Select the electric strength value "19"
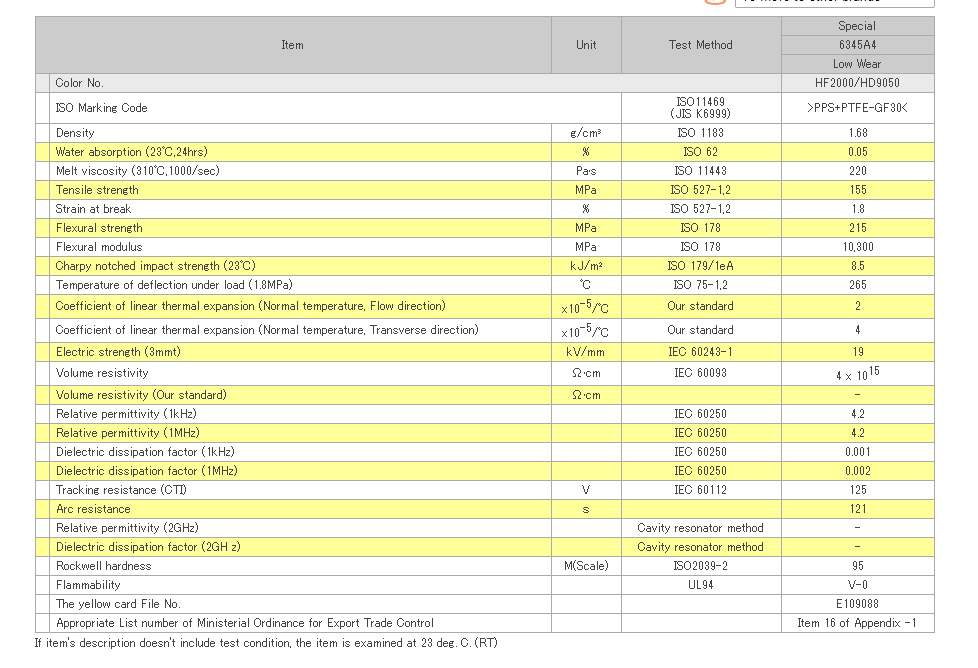Screen dimensions: 978x668 [x=858, y=352]
